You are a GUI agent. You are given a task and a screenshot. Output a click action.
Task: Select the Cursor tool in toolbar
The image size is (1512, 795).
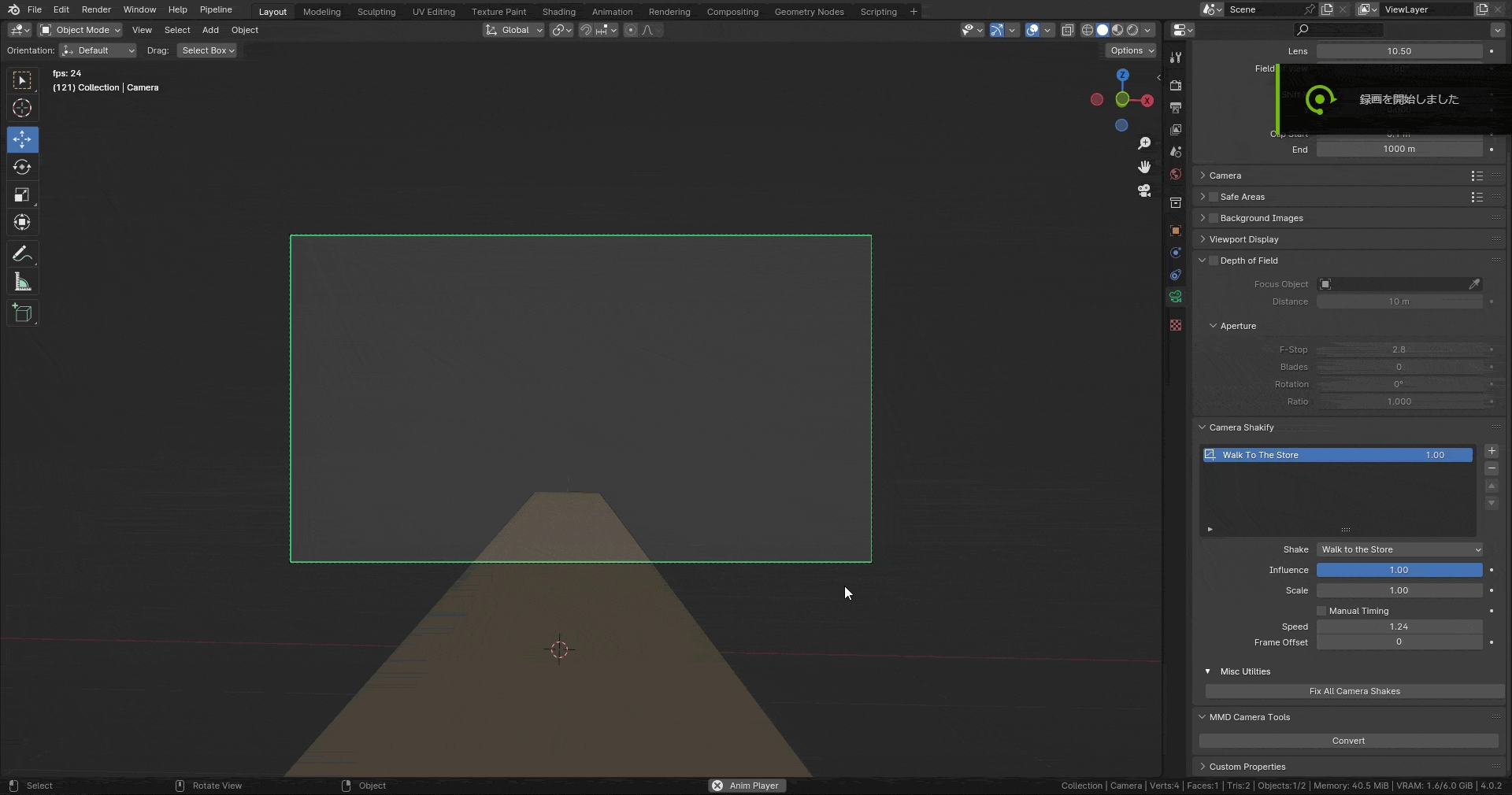coord(22,108)
